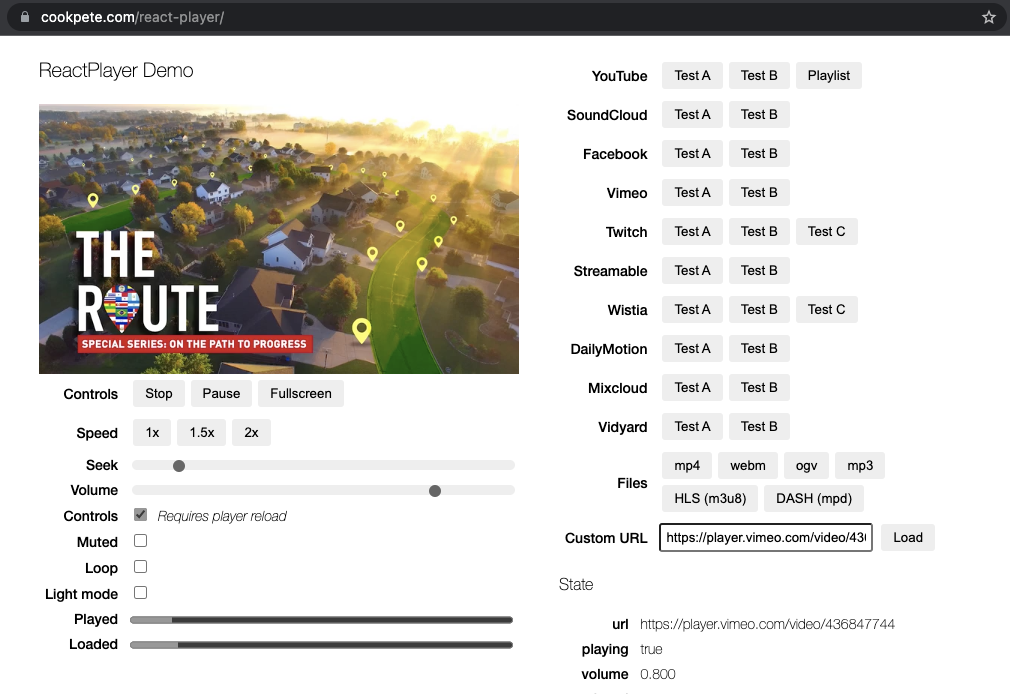Pause the current video
Image resolution: width=1010 pixels, height=694 pixels.
click(x=221, y=393)
